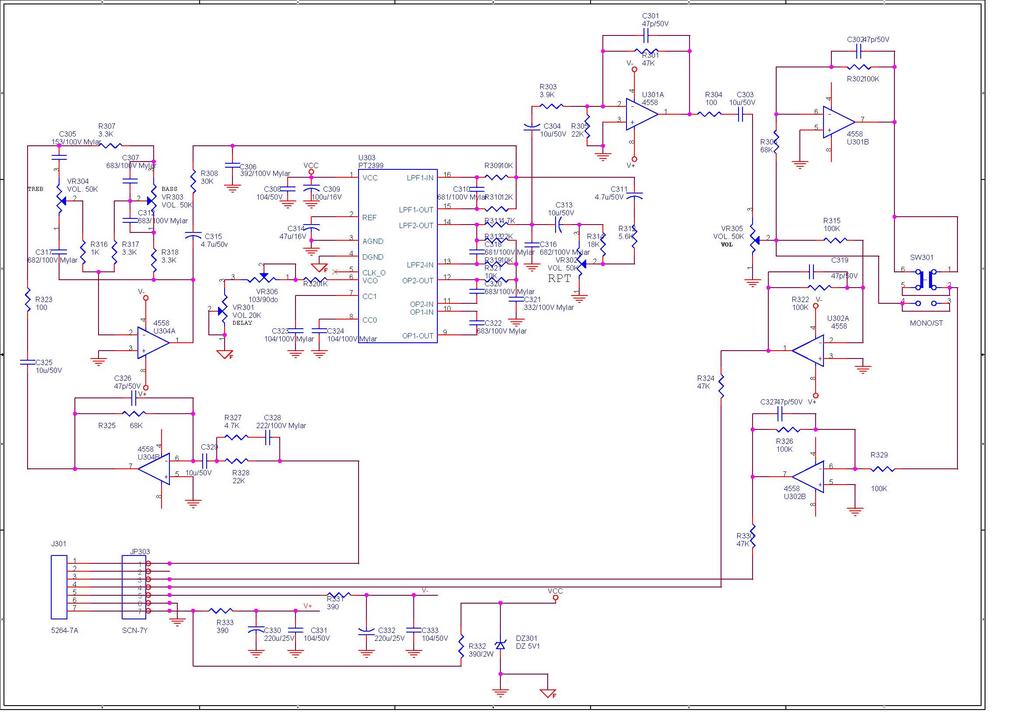Click the DELAY label under VR301
Viewport: 1024px width, 724px height.
coord(242,323)
